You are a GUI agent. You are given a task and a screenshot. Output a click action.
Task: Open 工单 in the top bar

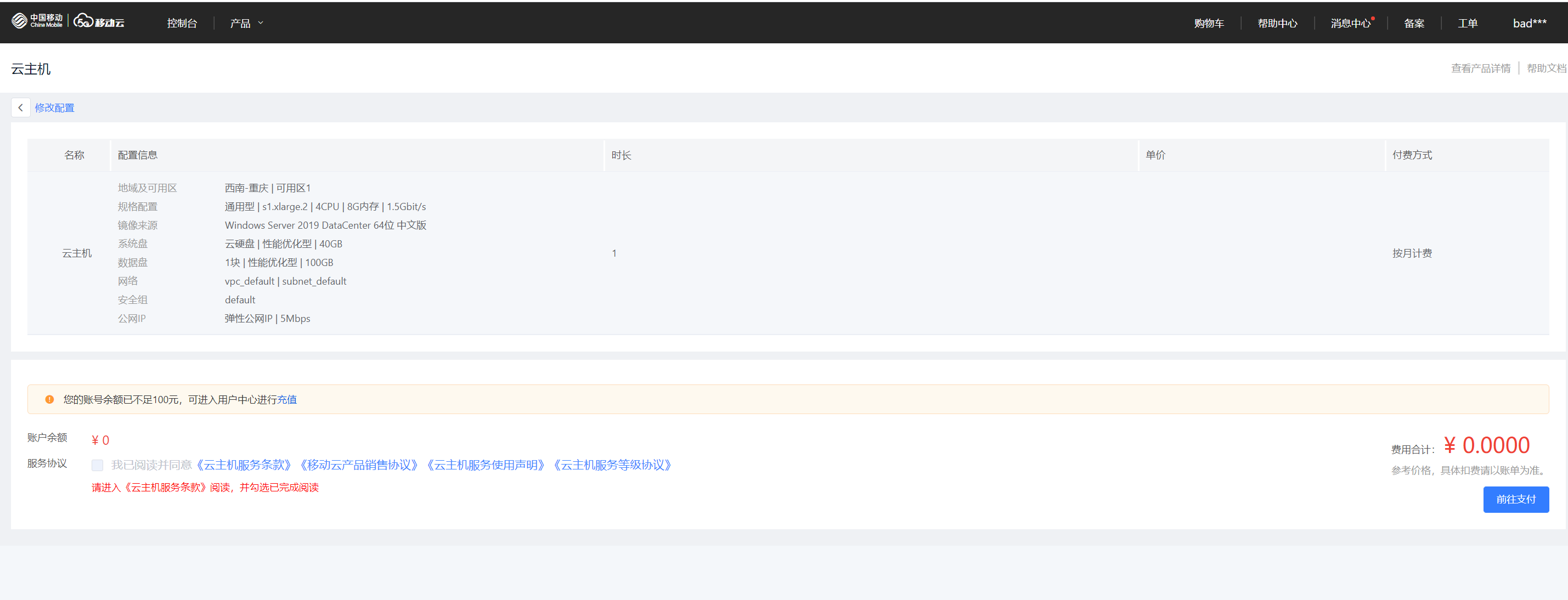tap(1467, 23)
